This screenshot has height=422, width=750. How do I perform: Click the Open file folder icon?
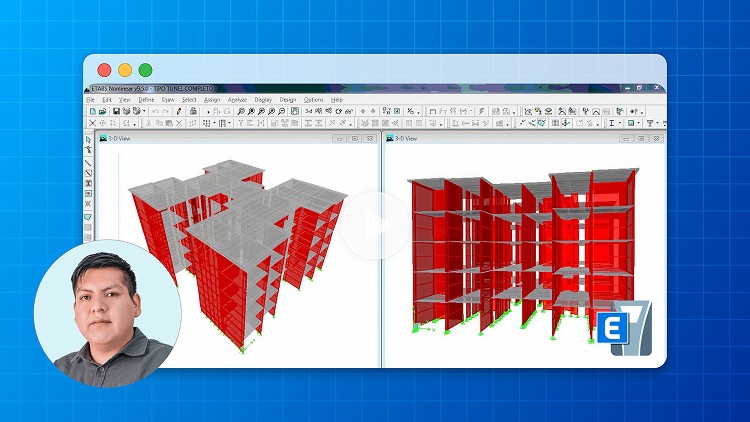pyautogui.click(x=102, y=111)
